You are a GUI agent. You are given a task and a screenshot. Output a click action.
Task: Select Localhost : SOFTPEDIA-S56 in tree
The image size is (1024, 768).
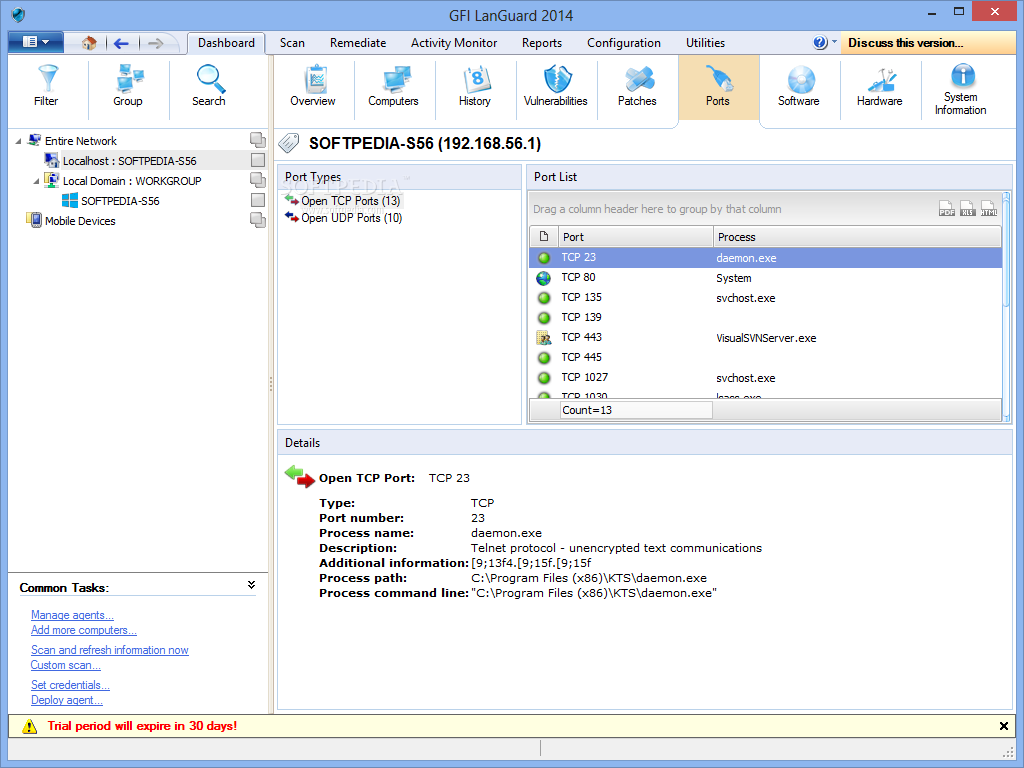129,161
